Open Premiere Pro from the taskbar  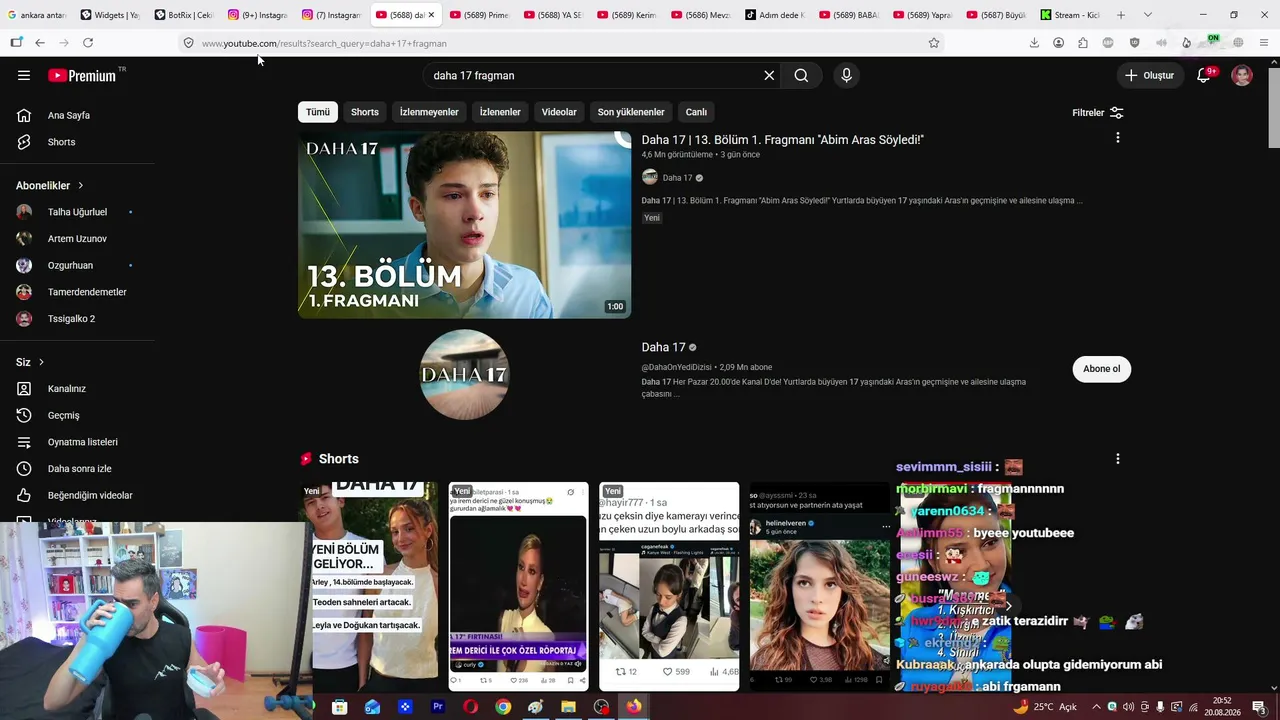pyautogui.click(x=438, y=707)
